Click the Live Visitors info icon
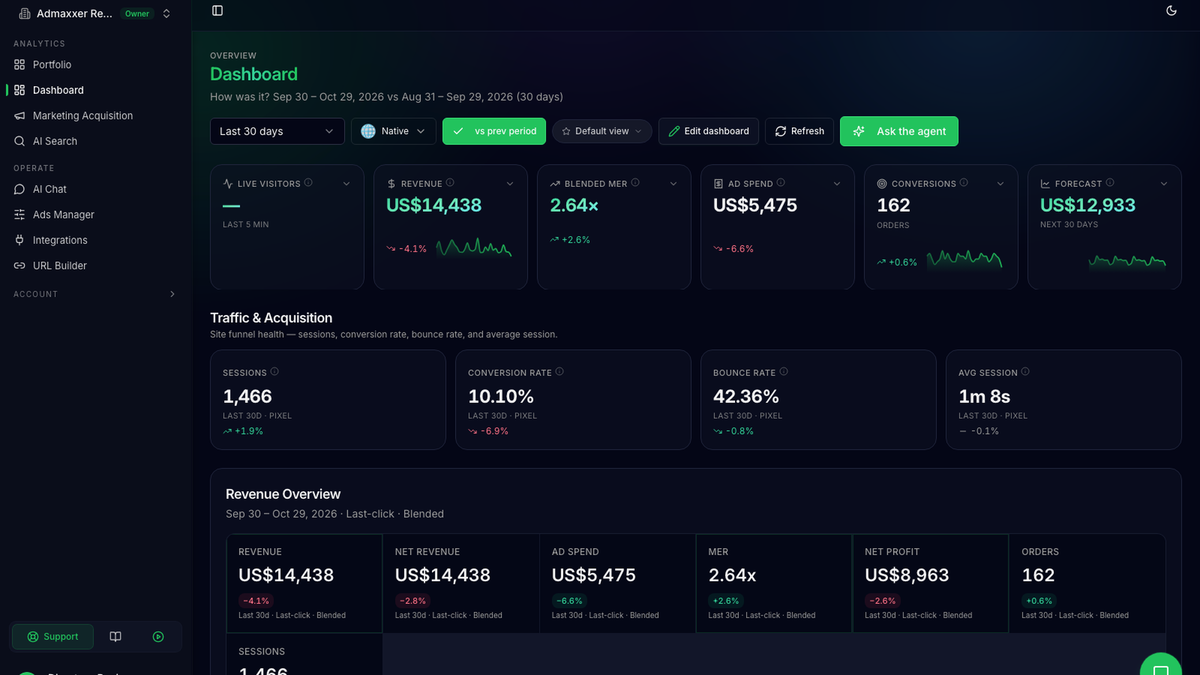This screenshot has height=675, width=1200. [x=308, y=183]
